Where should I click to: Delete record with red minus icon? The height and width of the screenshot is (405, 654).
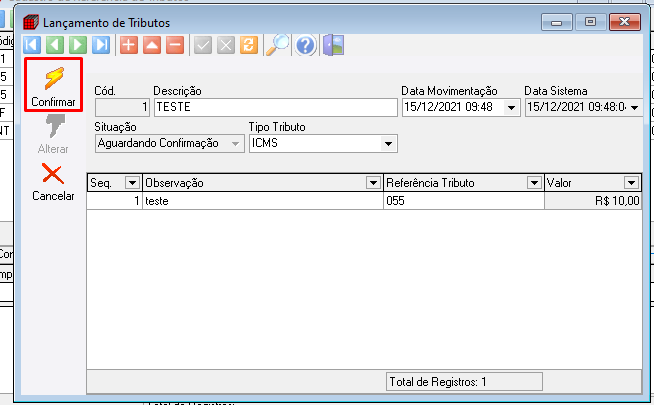pos(175,45)
